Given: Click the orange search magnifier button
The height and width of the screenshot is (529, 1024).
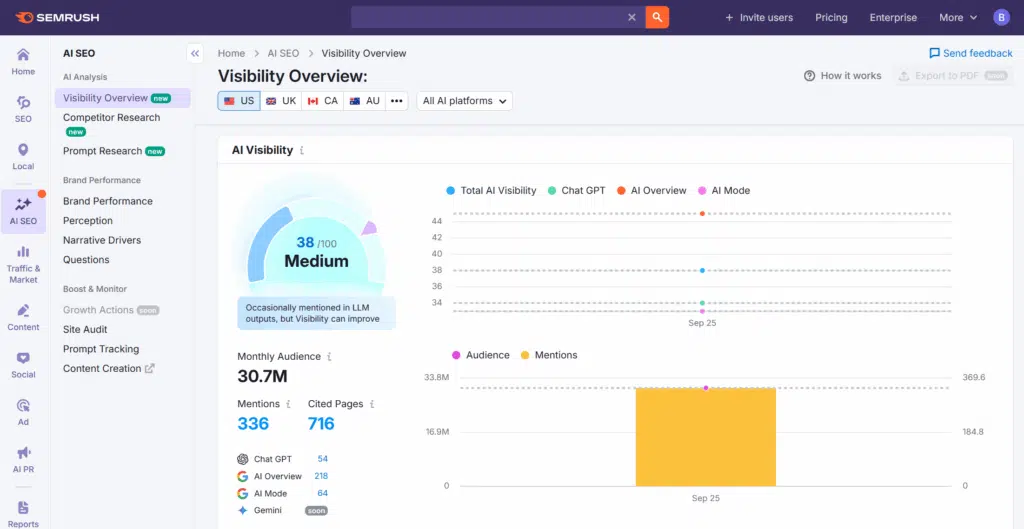Looking at the screenshot, I should pyautogui.click(x=657, y=18).
